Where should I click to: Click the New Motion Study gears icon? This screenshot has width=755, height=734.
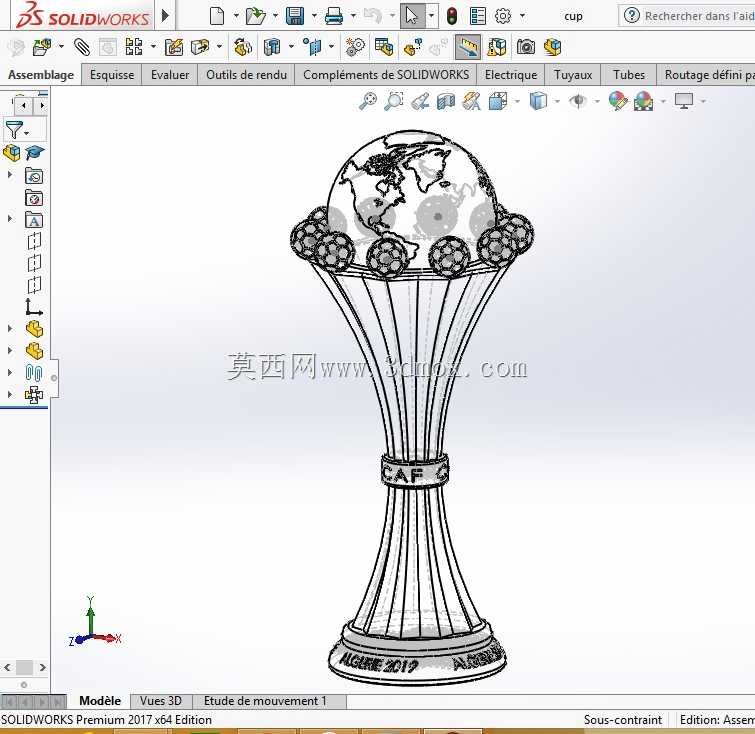tap(355, 47)
